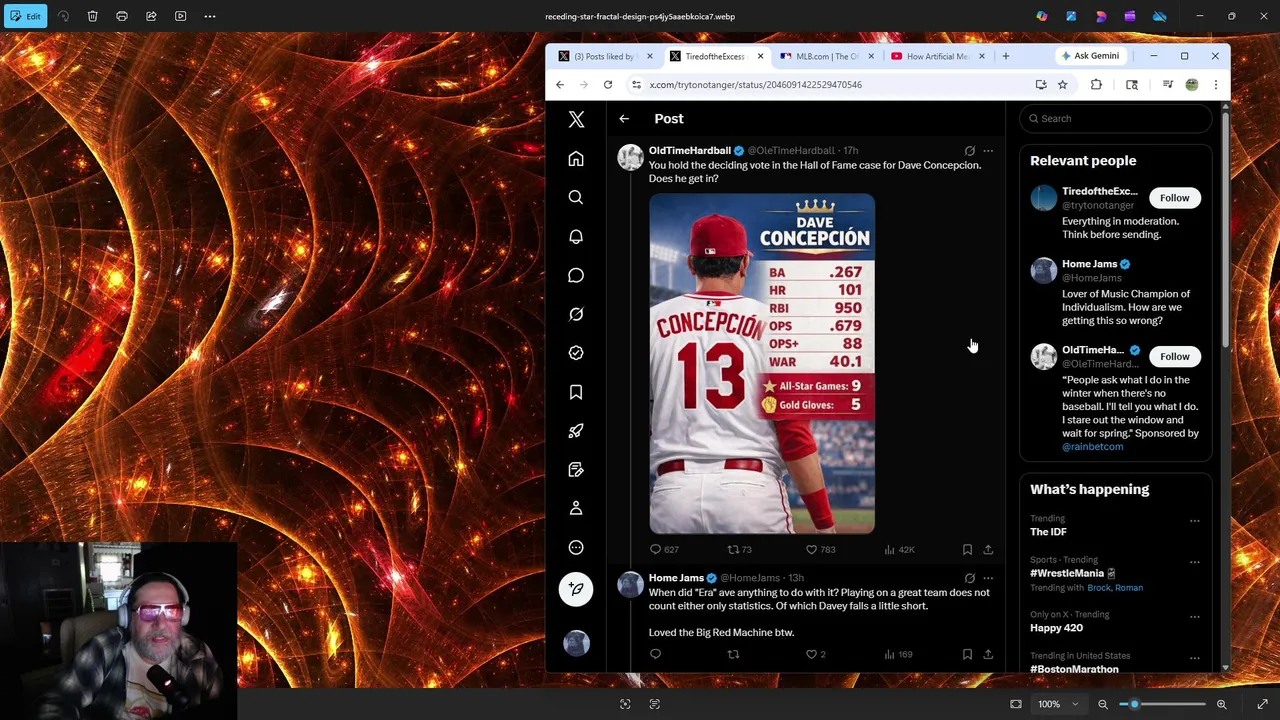The image size is (1280, 720).
Task: Reply to OldTimeHardball post (627)
Action: point(664,549)
